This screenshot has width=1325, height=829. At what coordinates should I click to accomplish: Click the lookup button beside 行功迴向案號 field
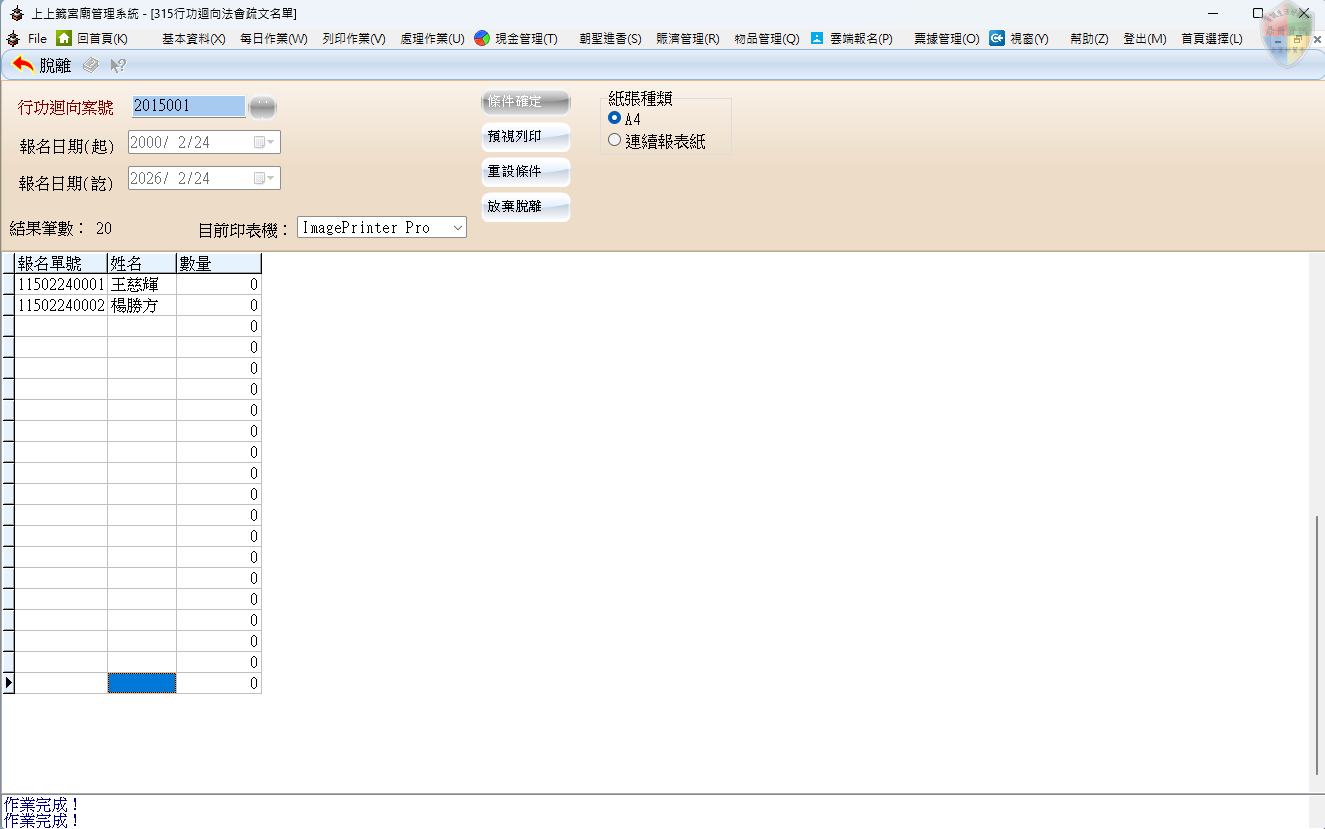tap(262, 107)
